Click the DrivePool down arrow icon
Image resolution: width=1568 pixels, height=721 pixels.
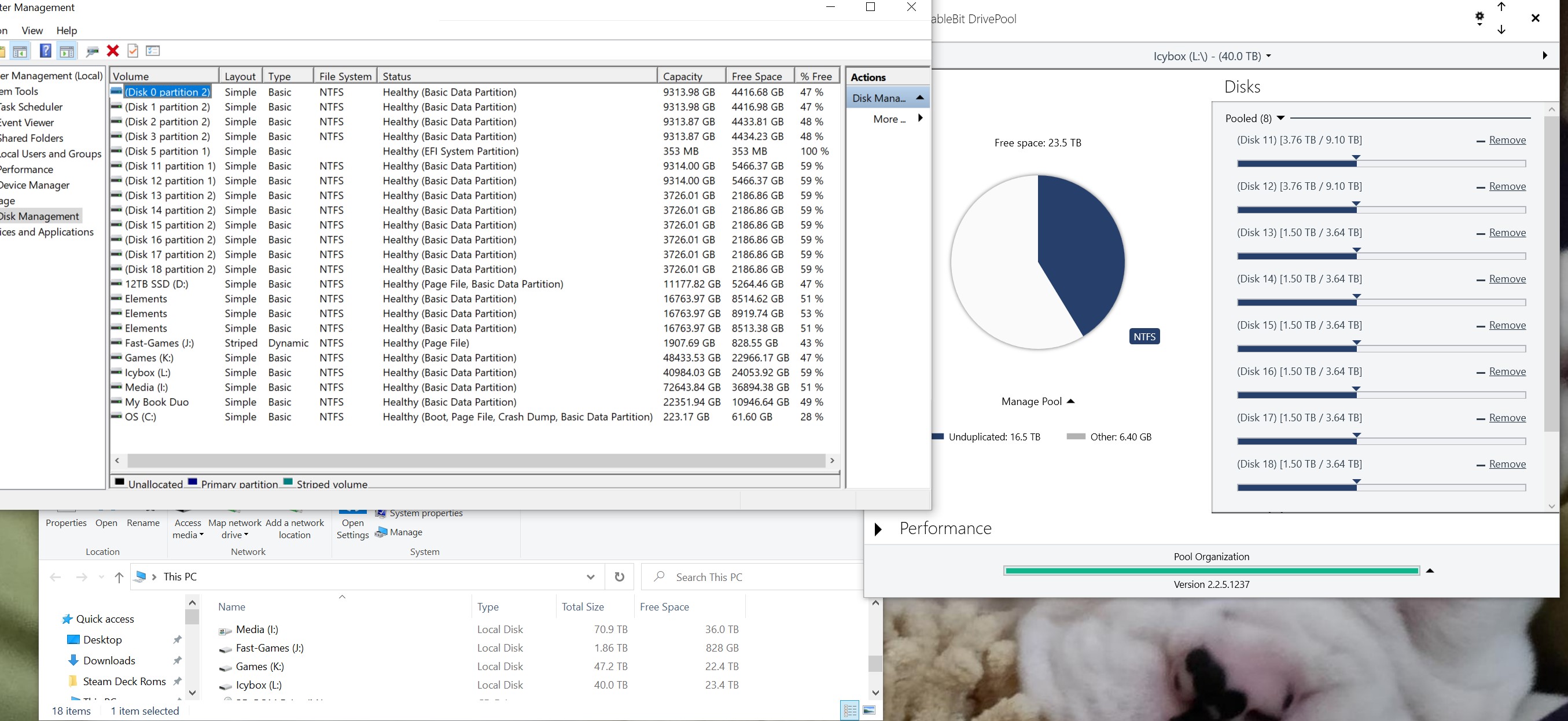[x=1501, y=30]
